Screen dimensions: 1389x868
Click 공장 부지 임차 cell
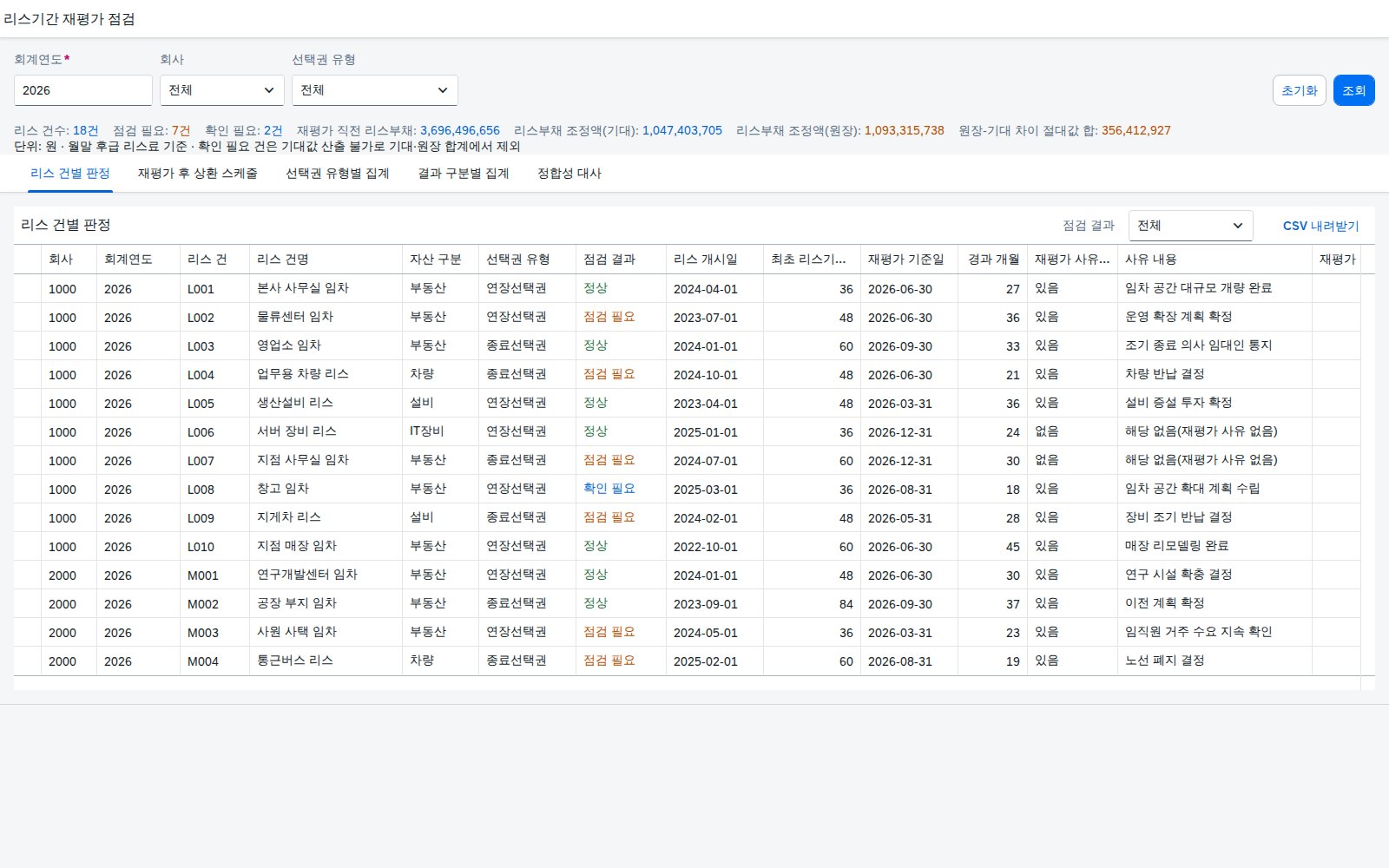[x=326, y=603]
